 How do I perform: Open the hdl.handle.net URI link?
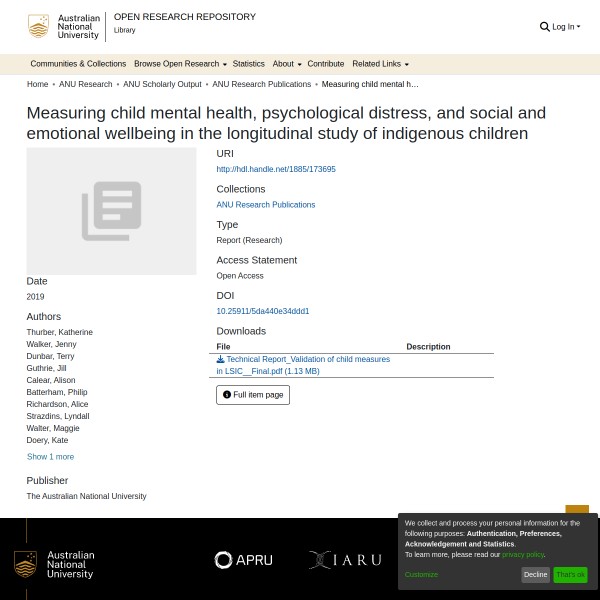coord(276,169)
